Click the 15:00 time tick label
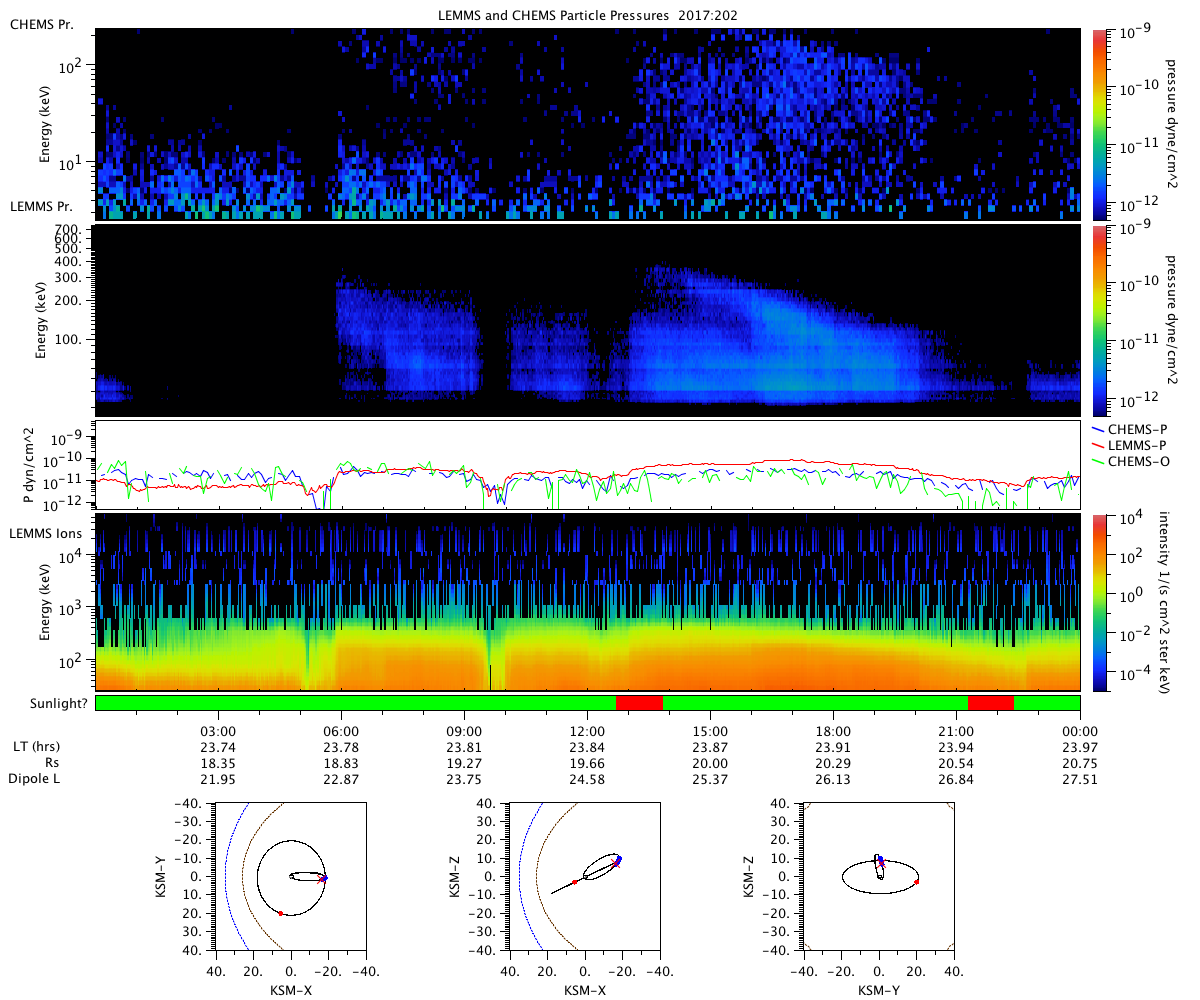This screenshot has height=1000, width=1200. coord(710,731)
